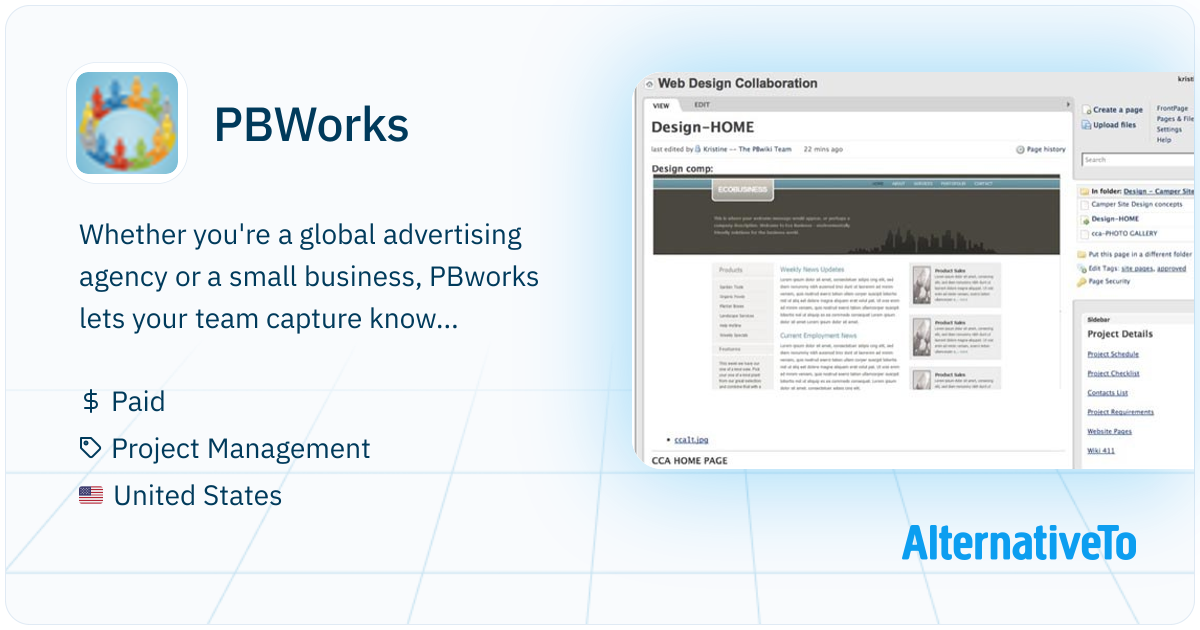Click the Project Details sidebar heading
The image size is (1200, 630).
(x=1120, y=334)
